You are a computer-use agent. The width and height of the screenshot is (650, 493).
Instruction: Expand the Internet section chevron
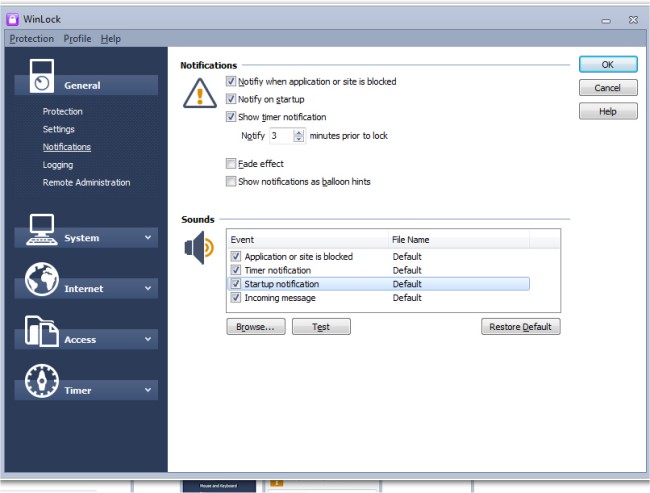[148, 288]
